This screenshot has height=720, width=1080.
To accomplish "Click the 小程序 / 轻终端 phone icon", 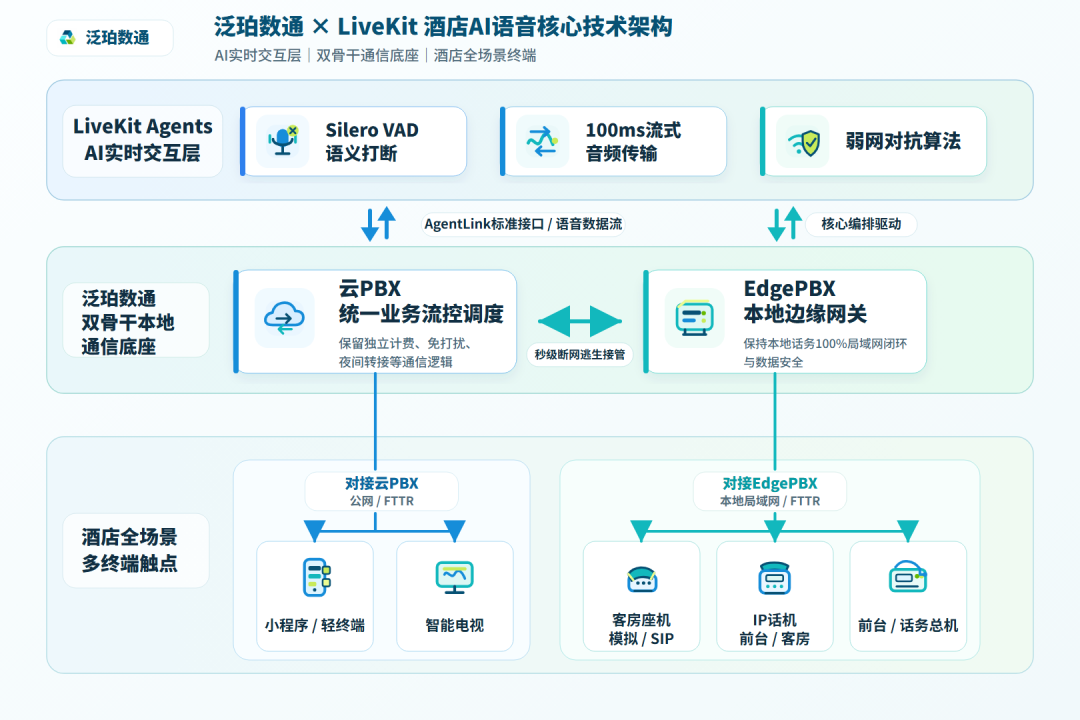I will 316,577.
